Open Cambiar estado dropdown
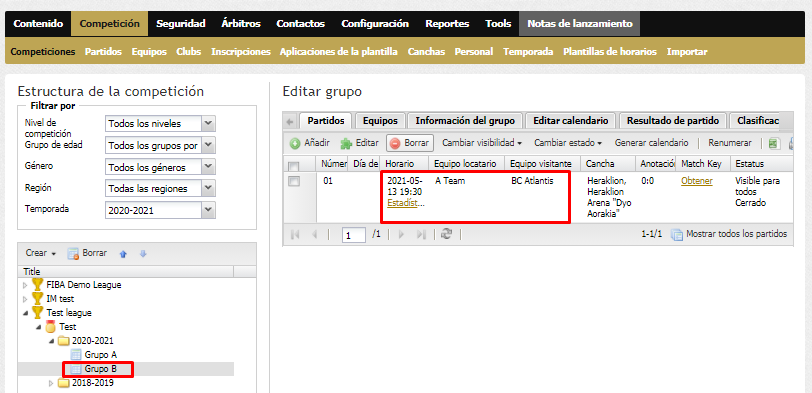 (x=568, y=142)
